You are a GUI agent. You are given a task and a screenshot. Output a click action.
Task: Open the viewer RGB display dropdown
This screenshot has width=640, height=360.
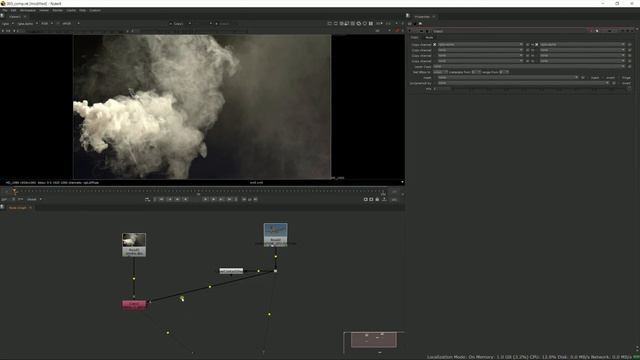click(47, 24)
